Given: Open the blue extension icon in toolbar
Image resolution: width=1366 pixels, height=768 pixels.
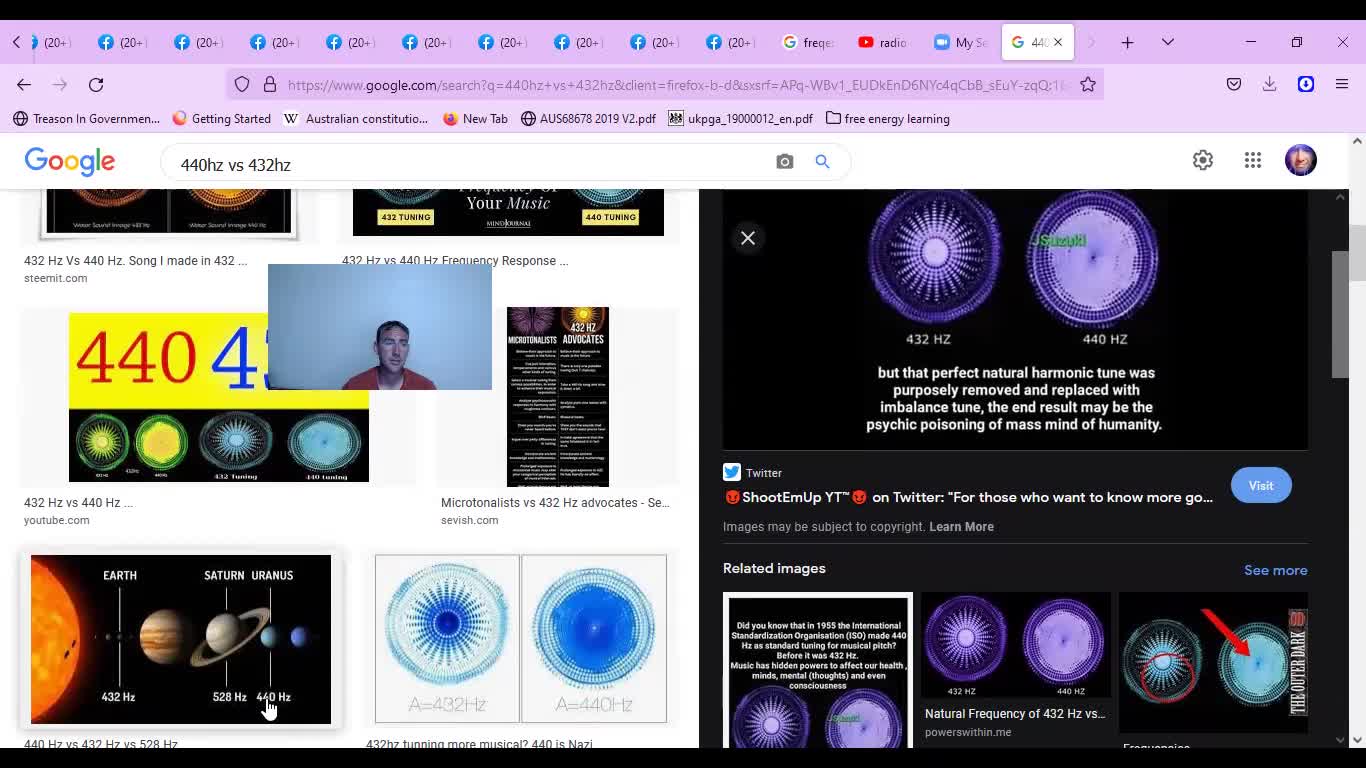Looking at the screenshot, I should click(1306, 85).
